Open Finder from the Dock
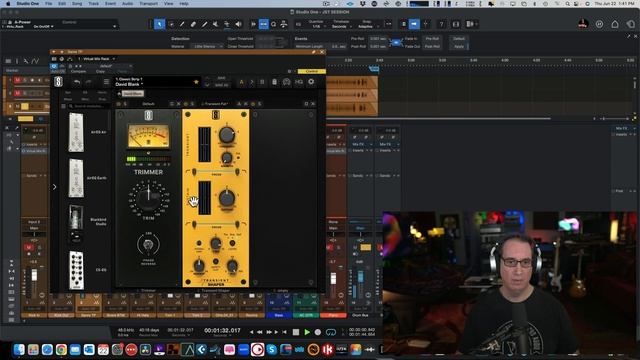 point(19,350)
